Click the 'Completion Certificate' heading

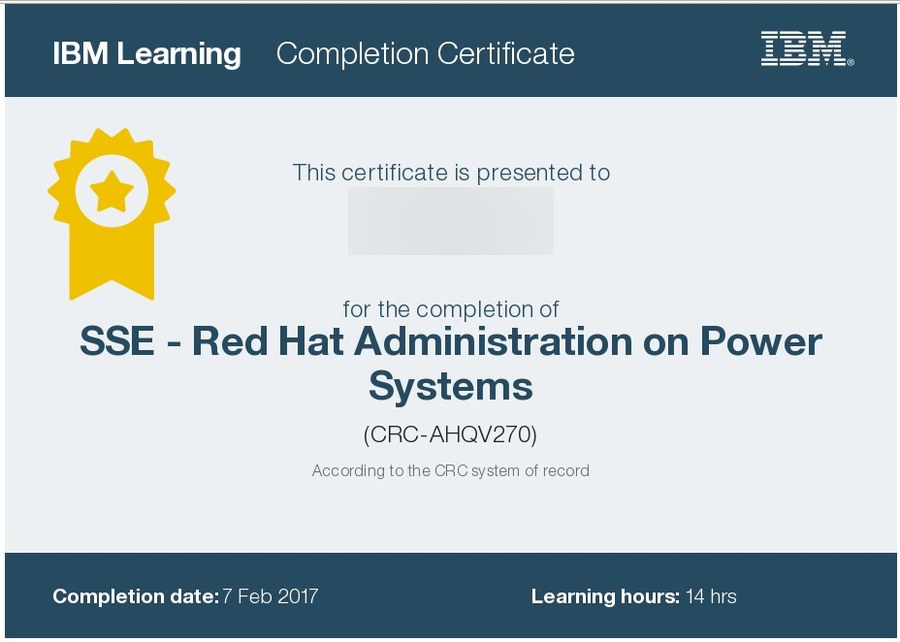425,54
